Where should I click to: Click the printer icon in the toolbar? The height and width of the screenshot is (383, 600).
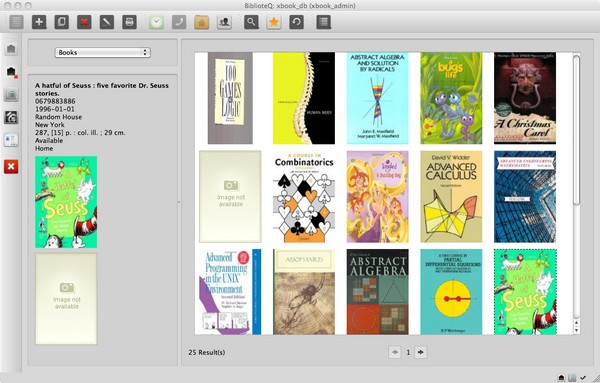(129, 22)
